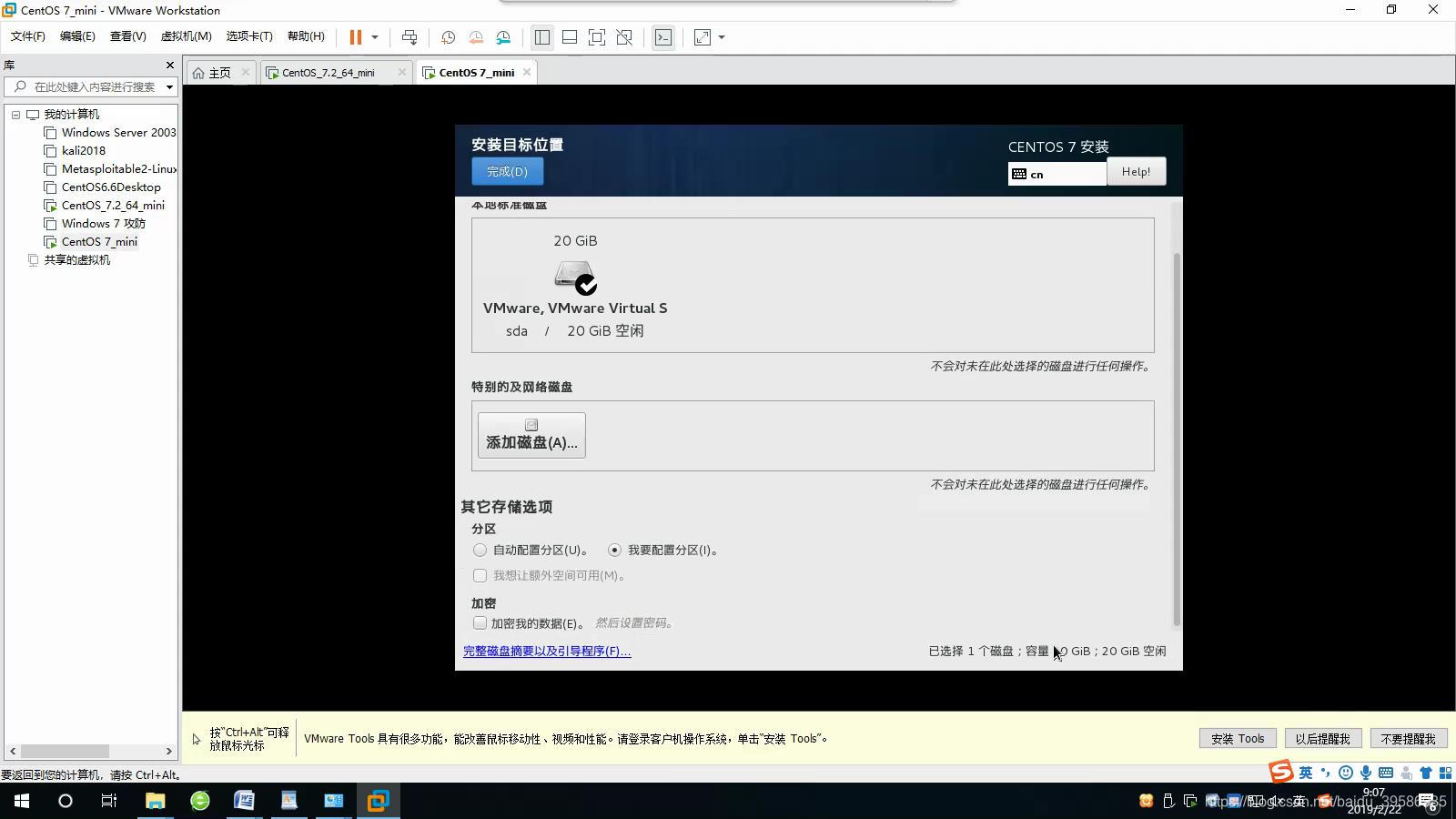1456x819 pixels.
Task: Click the unity mode icon
Action: pos(624,37)
